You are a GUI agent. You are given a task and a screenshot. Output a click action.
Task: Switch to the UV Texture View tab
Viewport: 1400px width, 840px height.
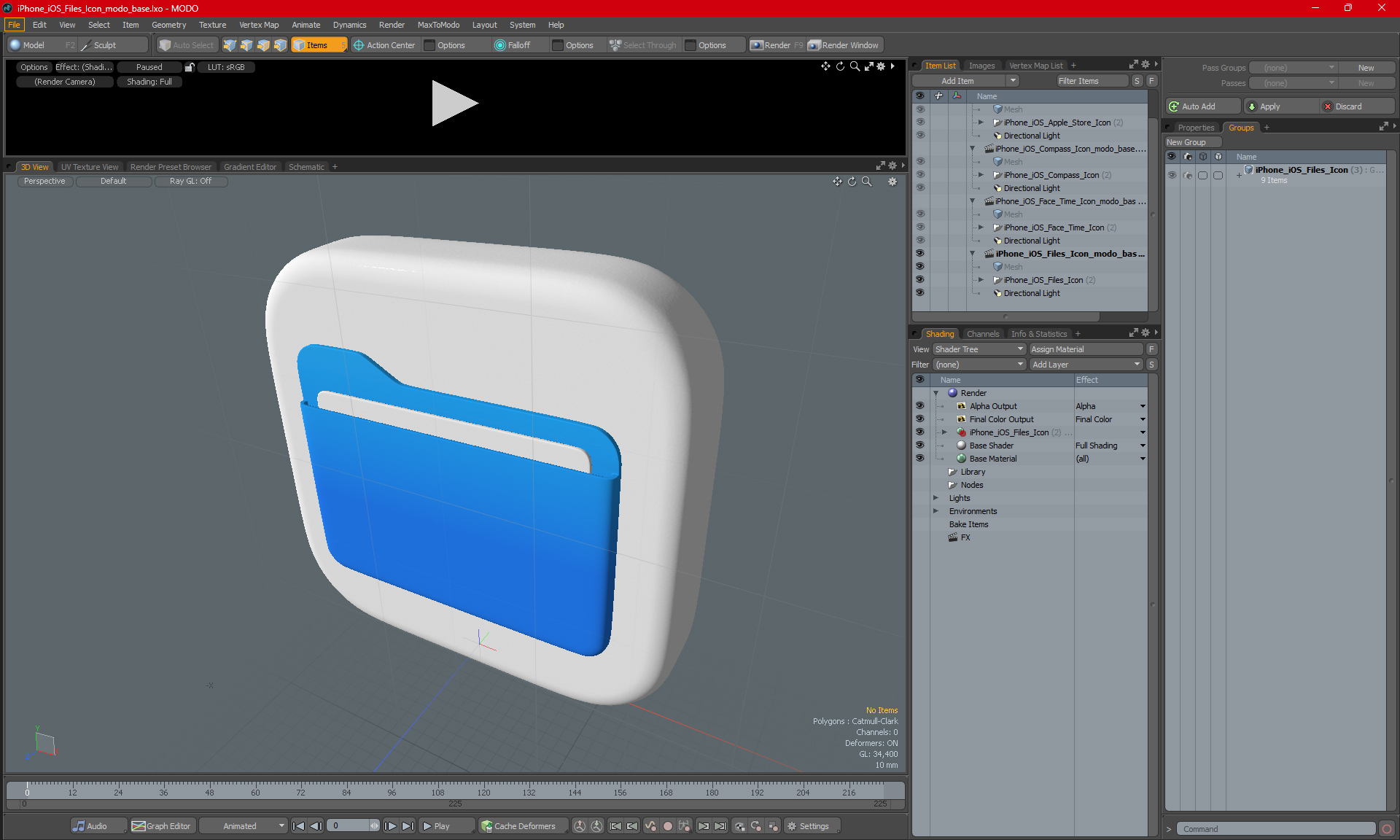coord(89,167)
